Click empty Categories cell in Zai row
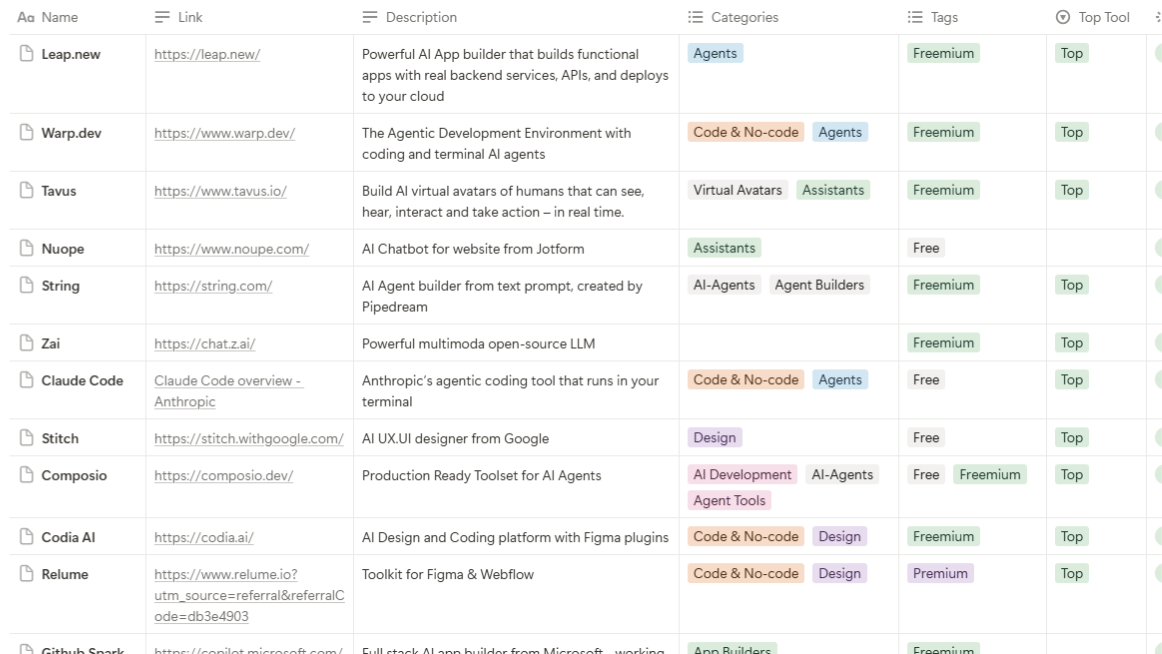Image resolution: width=1162 pixels, height=654 pixels. pos(789,343)
